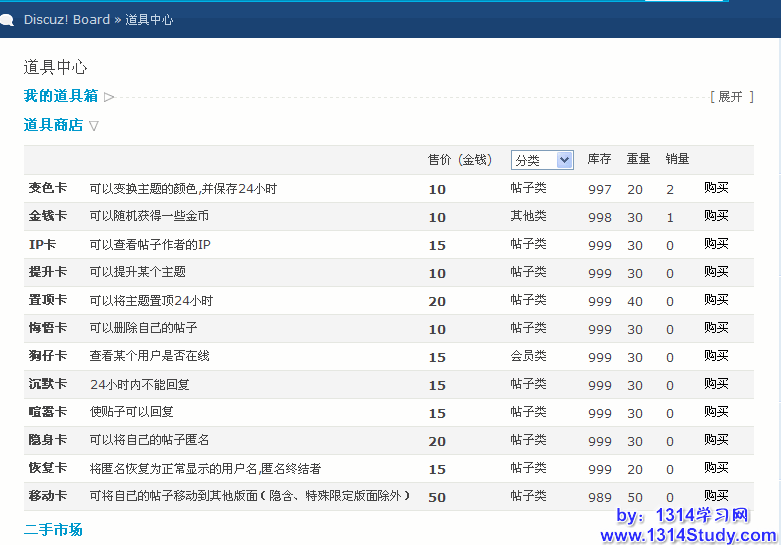Buy the 变色卡 item
This screenshot has width=781, height=545.
[716, 188]
